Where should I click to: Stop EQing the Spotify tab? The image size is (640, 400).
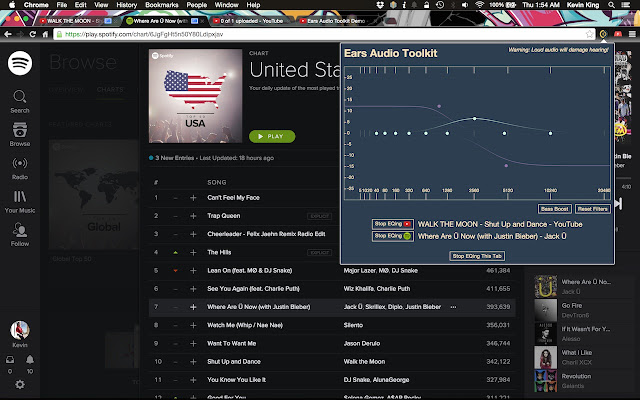click(x=393, y=236)
